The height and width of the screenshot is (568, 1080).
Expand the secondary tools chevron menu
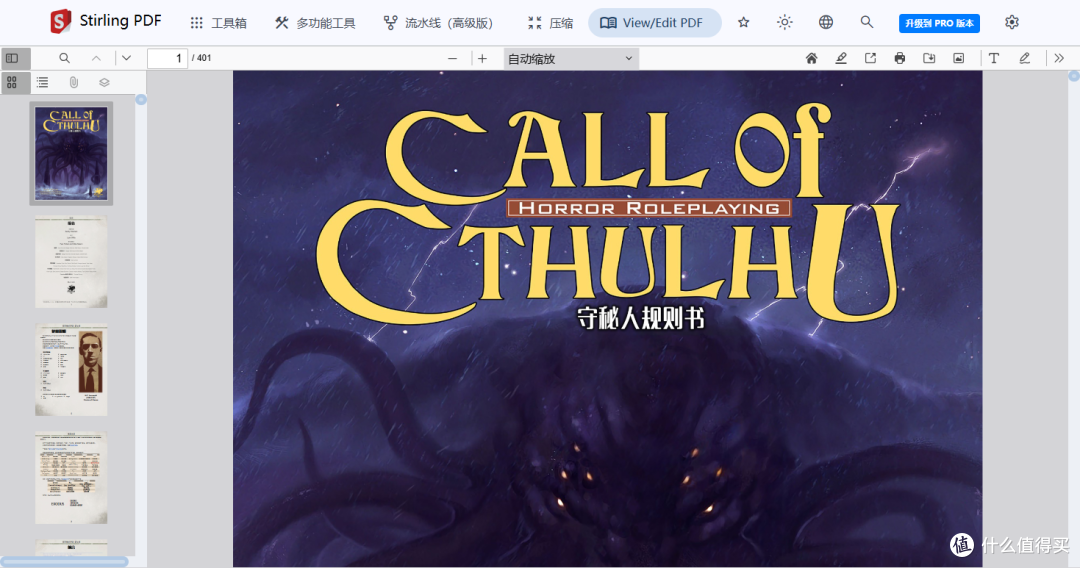(1059, 58)
